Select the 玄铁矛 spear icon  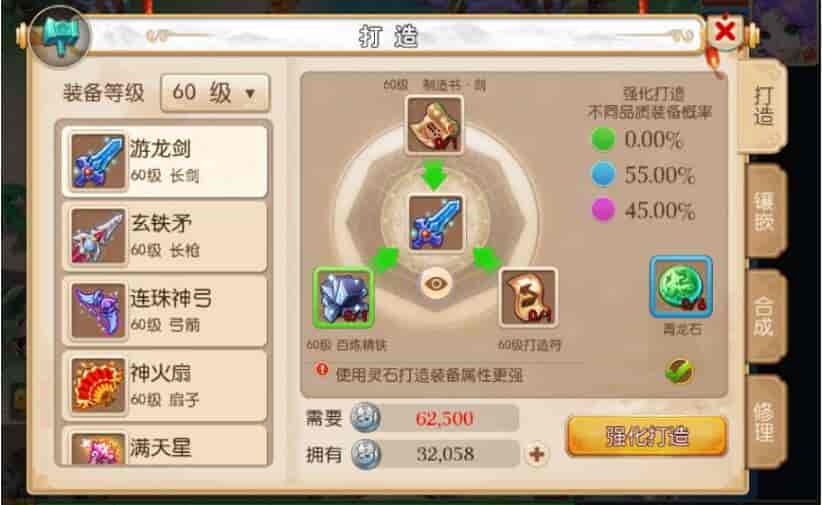99,236
